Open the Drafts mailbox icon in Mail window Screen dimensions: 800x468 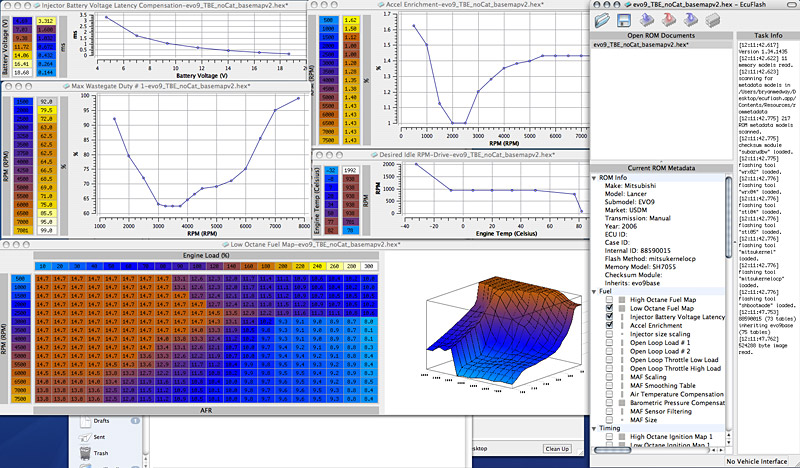tap(85, 422)
